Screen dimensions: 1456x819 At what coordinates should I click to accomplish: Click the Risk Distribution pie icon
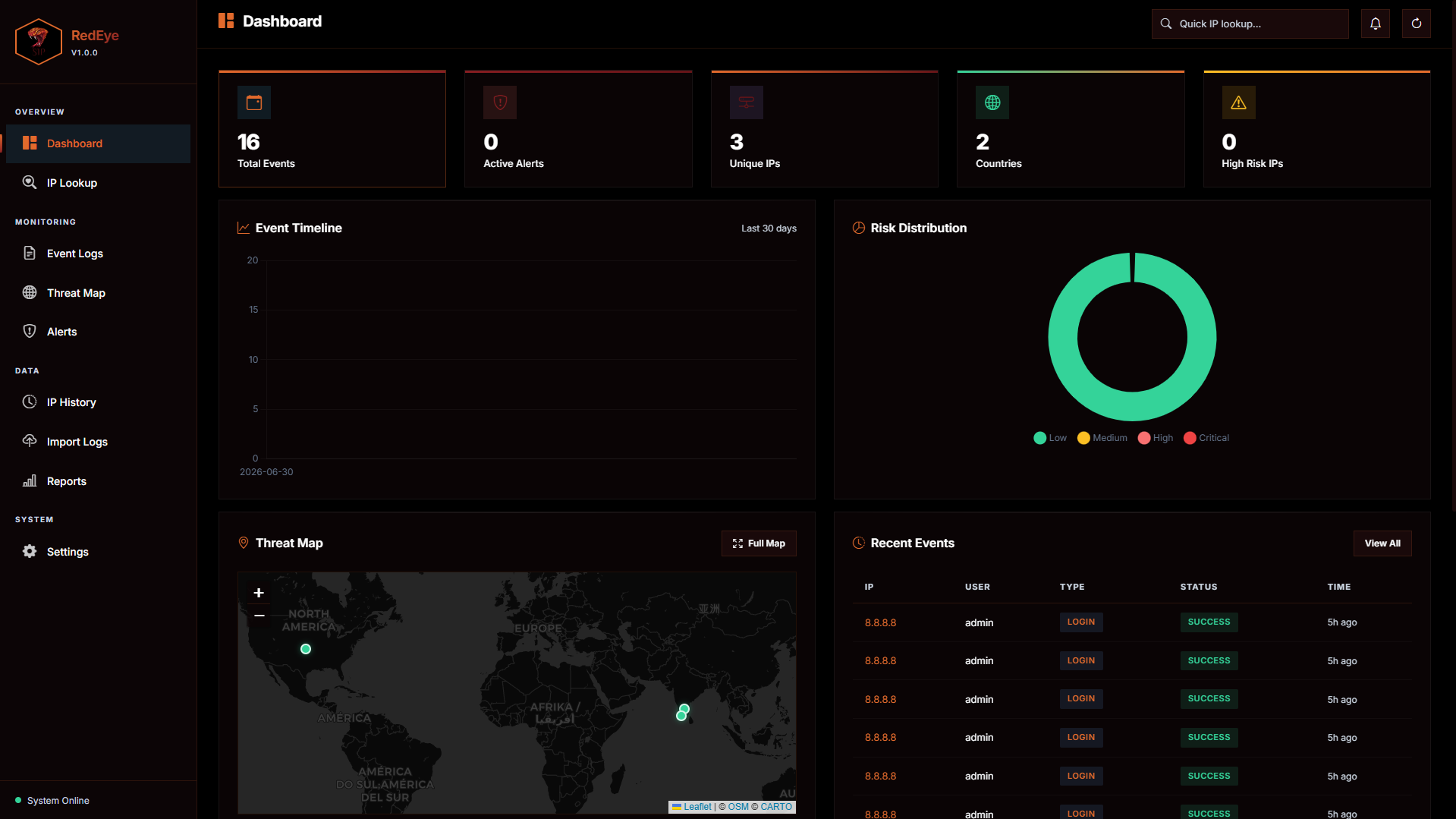(x=859, y=228)
